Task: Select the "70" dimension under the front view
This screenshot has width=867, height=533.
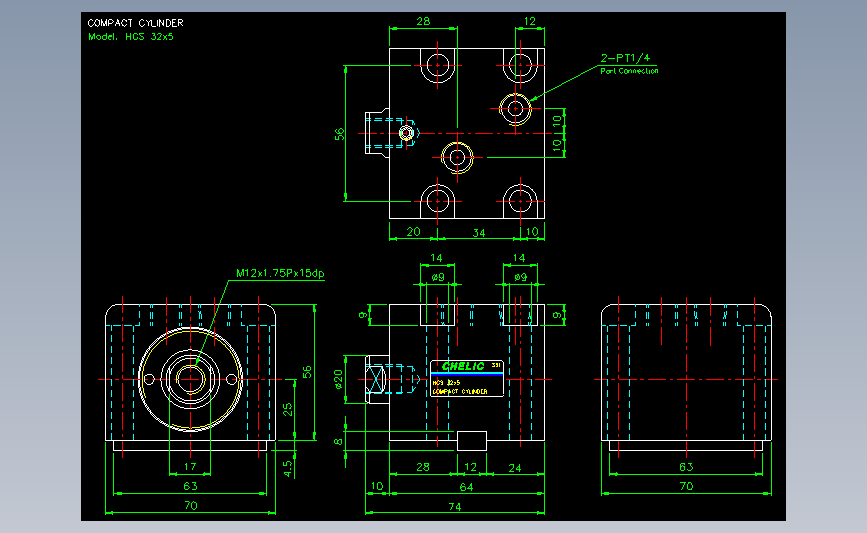Action: (191, 505)
